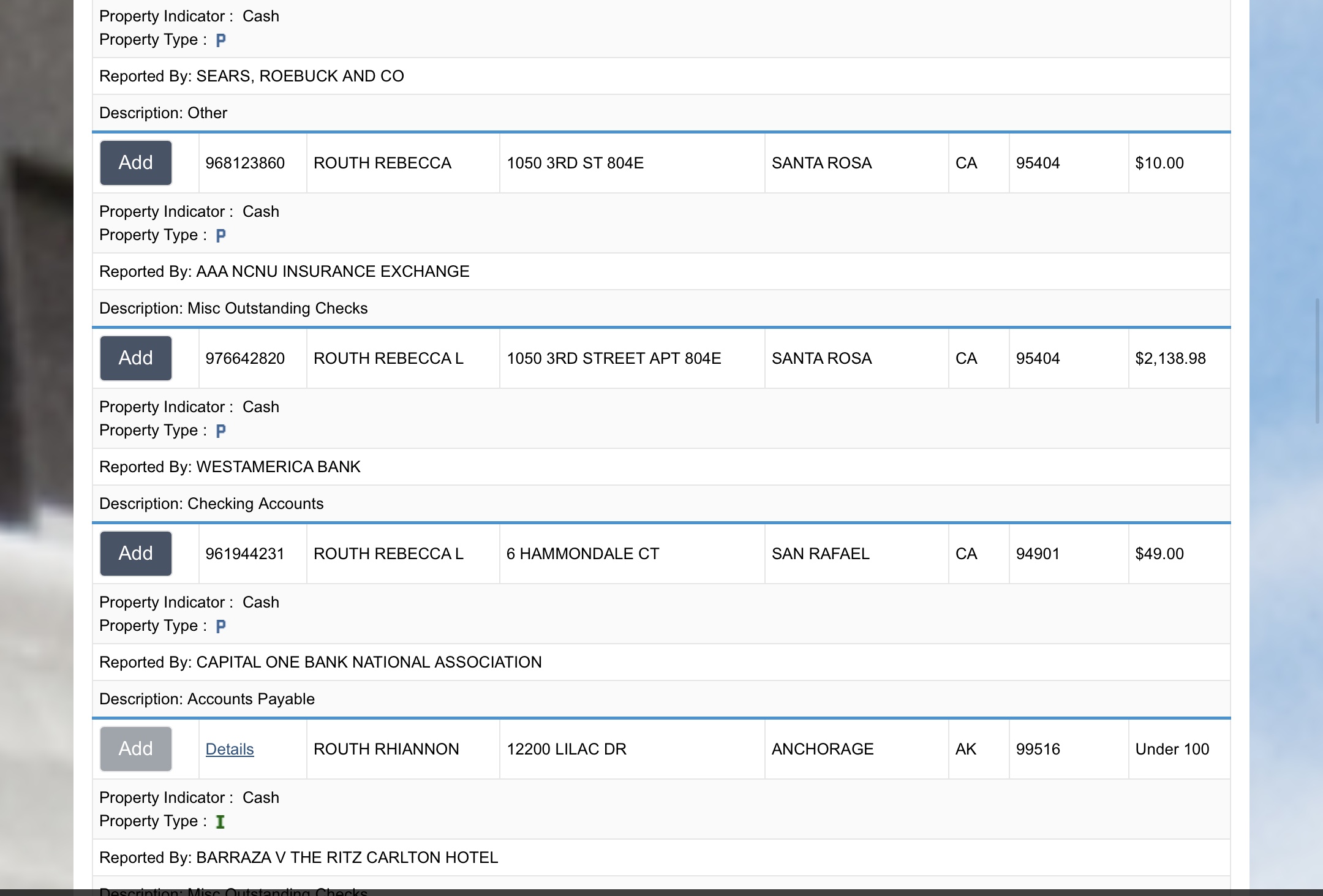Click Reported By: CAPITAL ONE BANK NATIONAL ASSOCIATION
Screen dimensions: 1323x896
(x=320, y=662)
